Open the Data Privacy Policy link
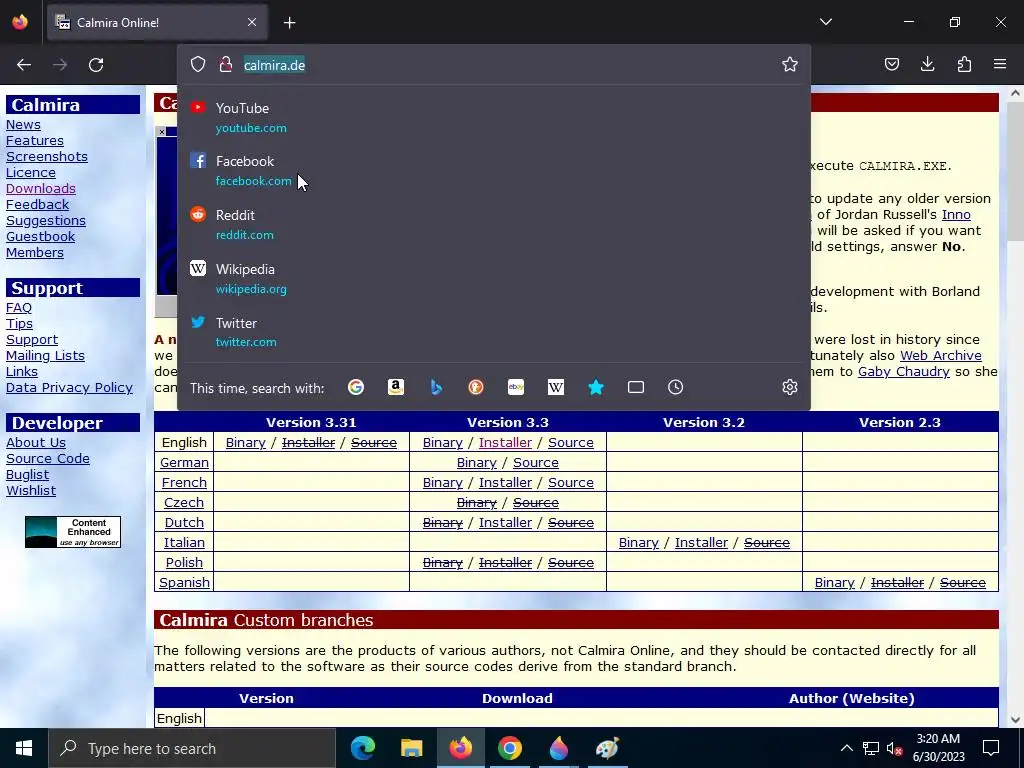 coord(69,387)
